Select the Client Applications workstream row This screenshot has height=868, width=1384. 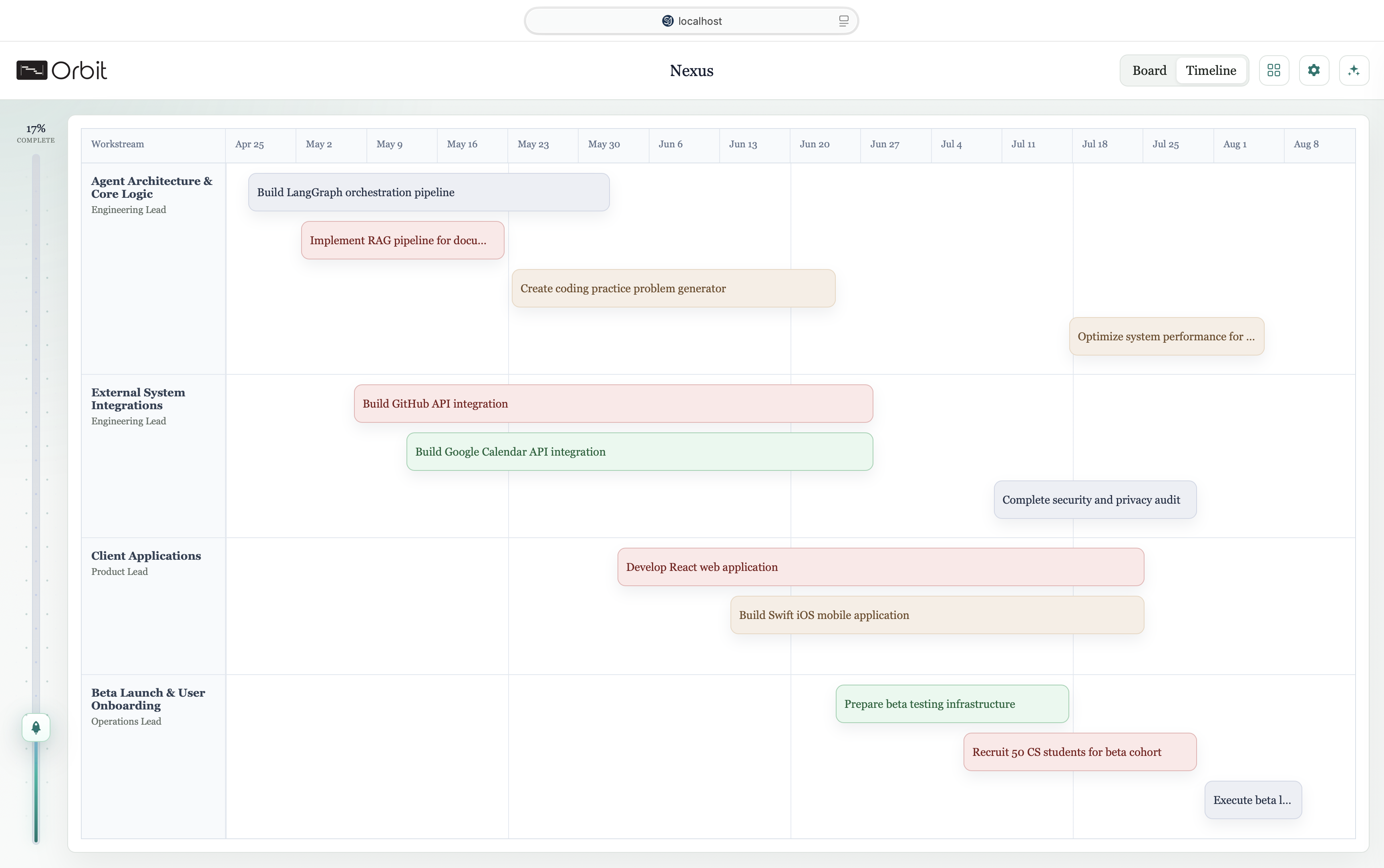[146, 556]
